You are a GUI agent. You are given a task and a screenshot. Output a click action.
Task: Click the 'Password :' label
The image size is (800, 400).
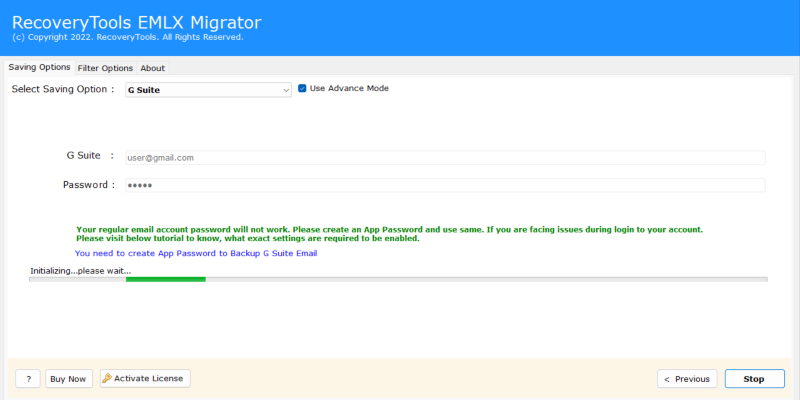pyautogui.click(x=89, y=185)
